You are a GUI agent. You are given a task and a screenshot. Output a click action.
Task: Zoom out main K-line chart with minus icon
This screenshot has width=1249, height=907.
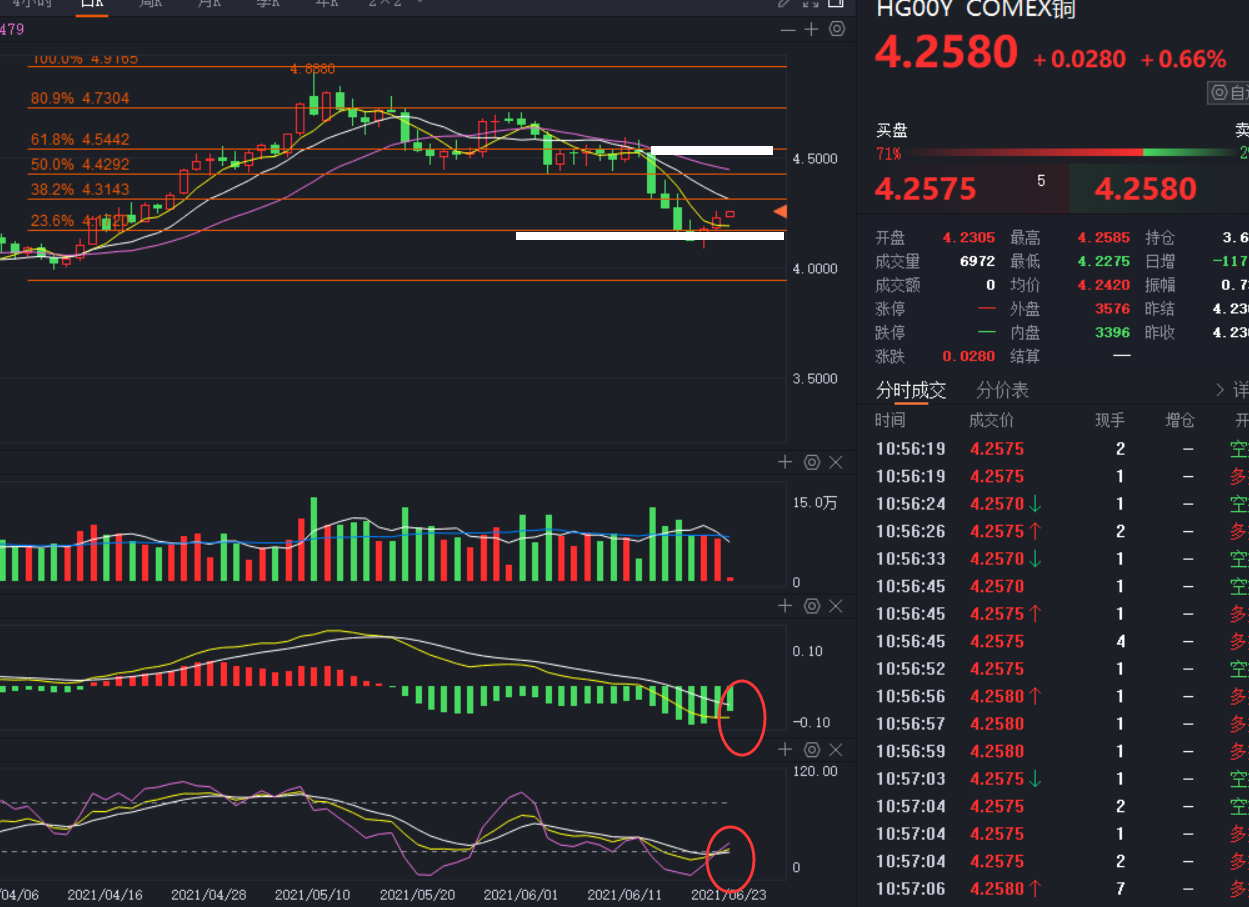(788, 29)
